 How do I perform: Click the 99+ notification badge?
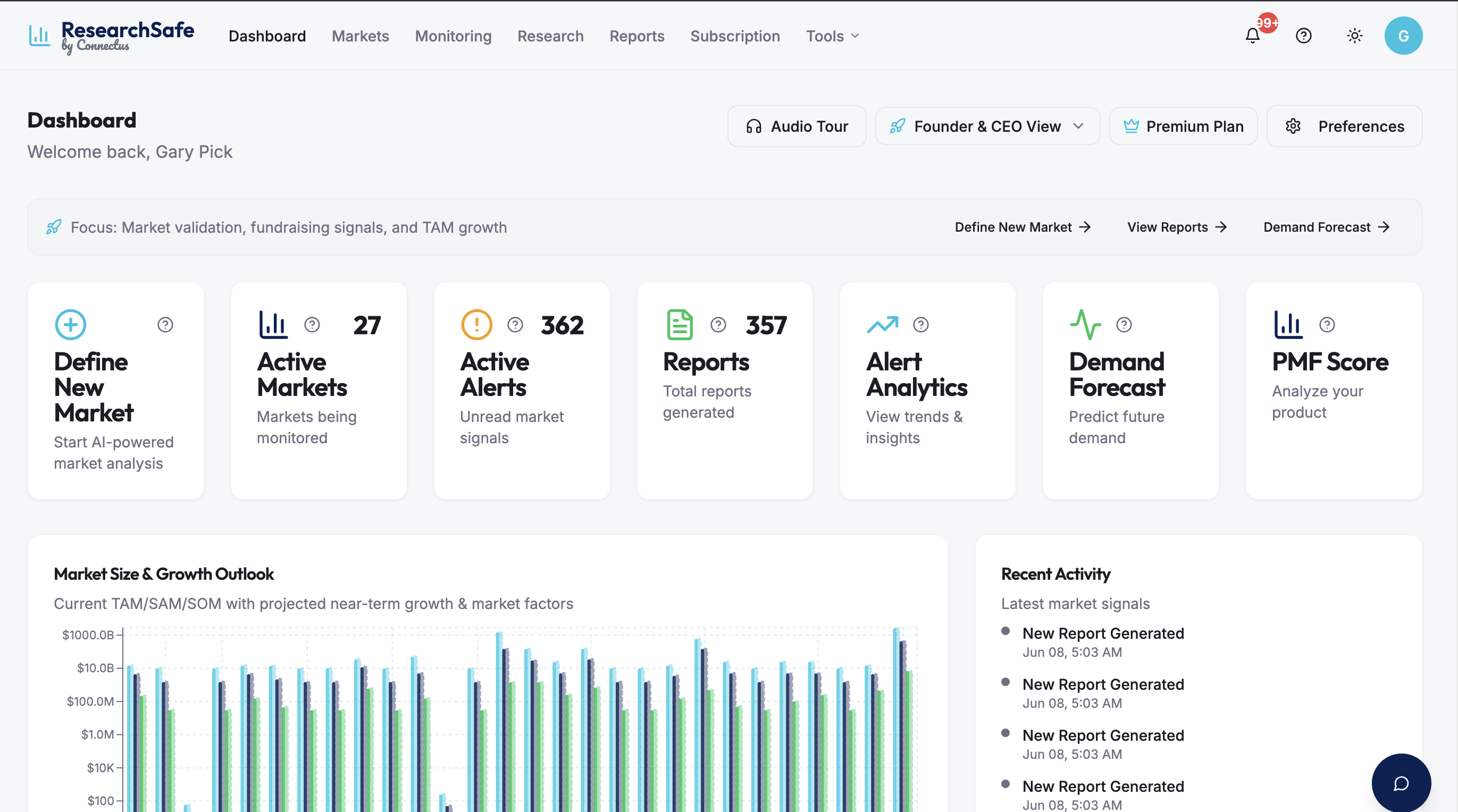[1267, 23]
